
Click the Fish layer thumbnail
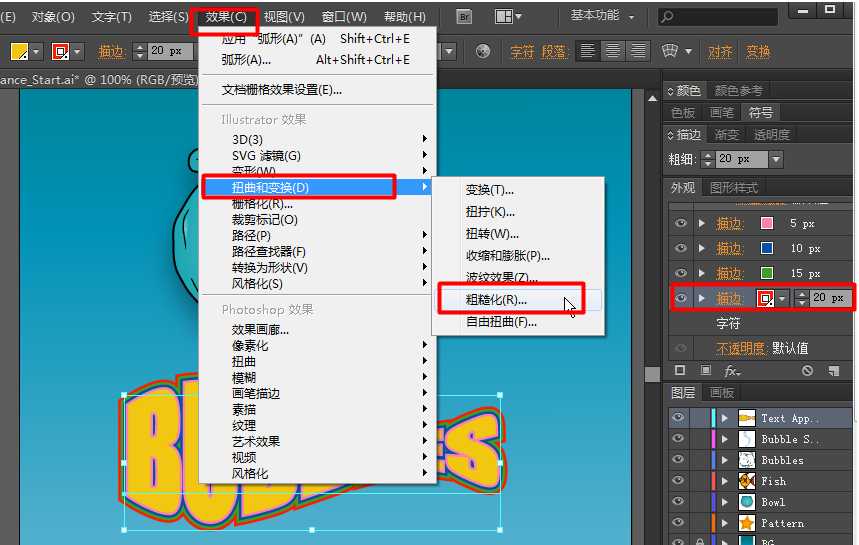pyautogui.click(x=747, y=481)
